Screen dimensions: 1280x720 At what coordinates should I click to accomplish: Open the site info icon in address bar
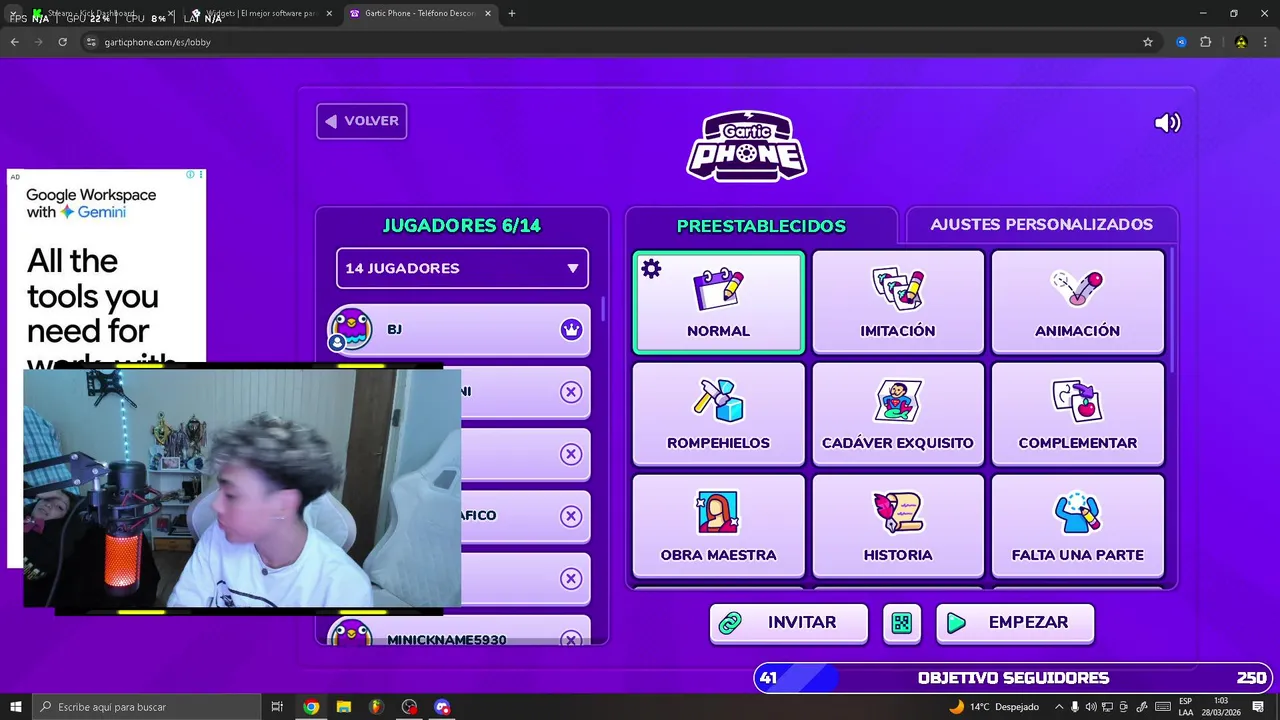[x=91, y=42]
